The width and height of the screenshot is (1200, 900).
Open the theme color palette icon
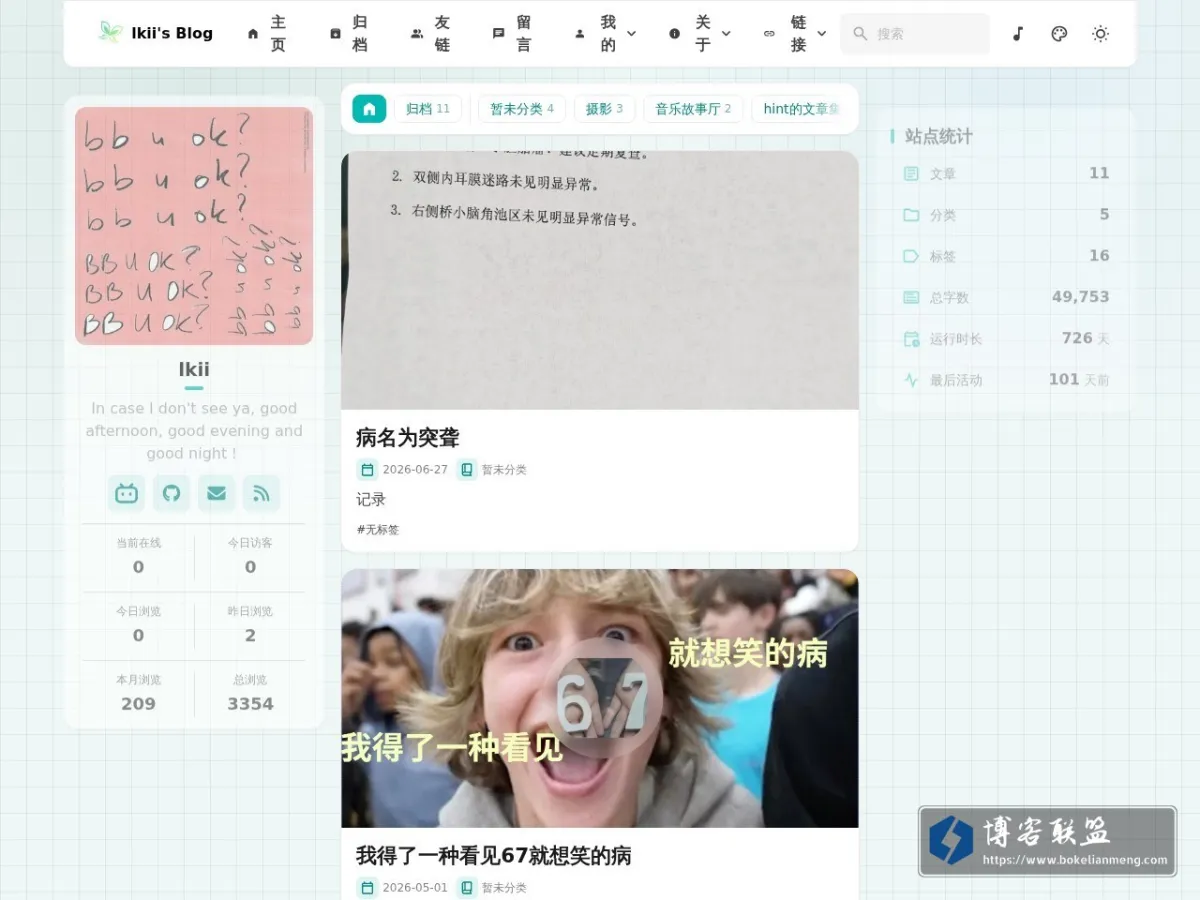(1059, 33)
